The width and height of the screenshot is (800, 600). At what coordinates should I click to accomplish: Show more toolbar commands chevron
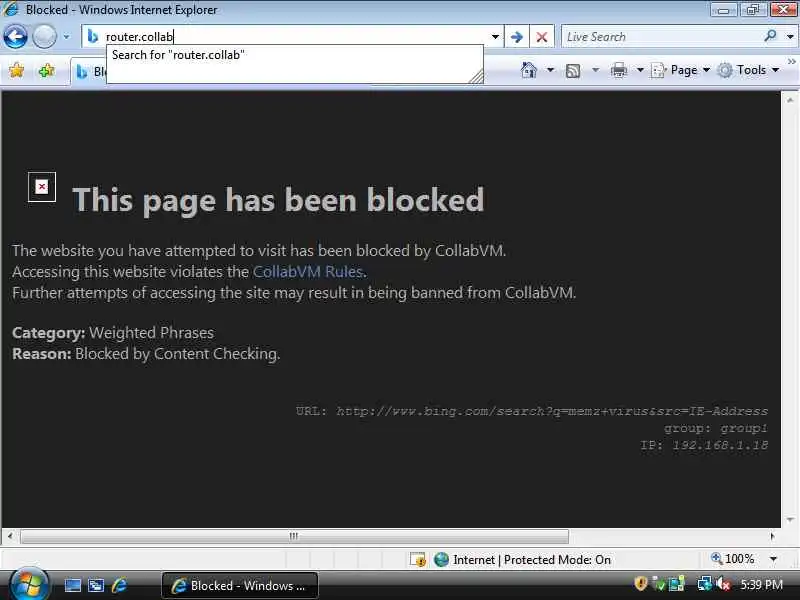coord(791,62)
